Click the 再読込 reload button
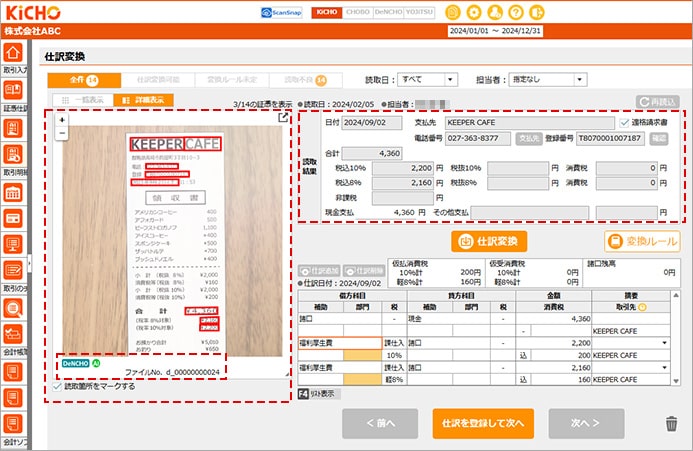693x451 pixels. click(658, 102)
